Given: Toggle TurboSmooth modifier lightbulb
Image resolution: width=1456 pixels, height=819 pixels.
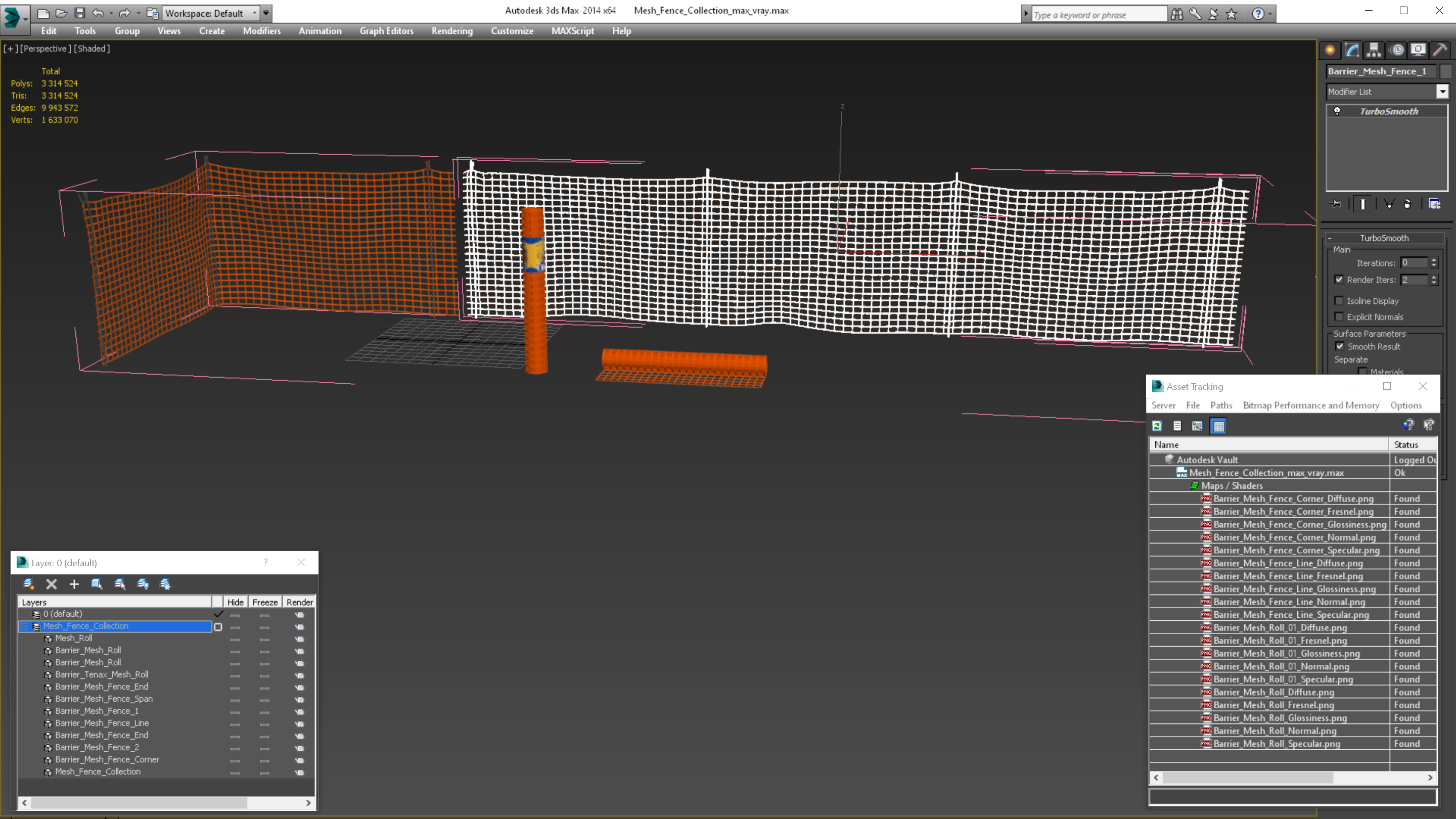Looking at the screenshot, I should click(x=1337, y=111).
